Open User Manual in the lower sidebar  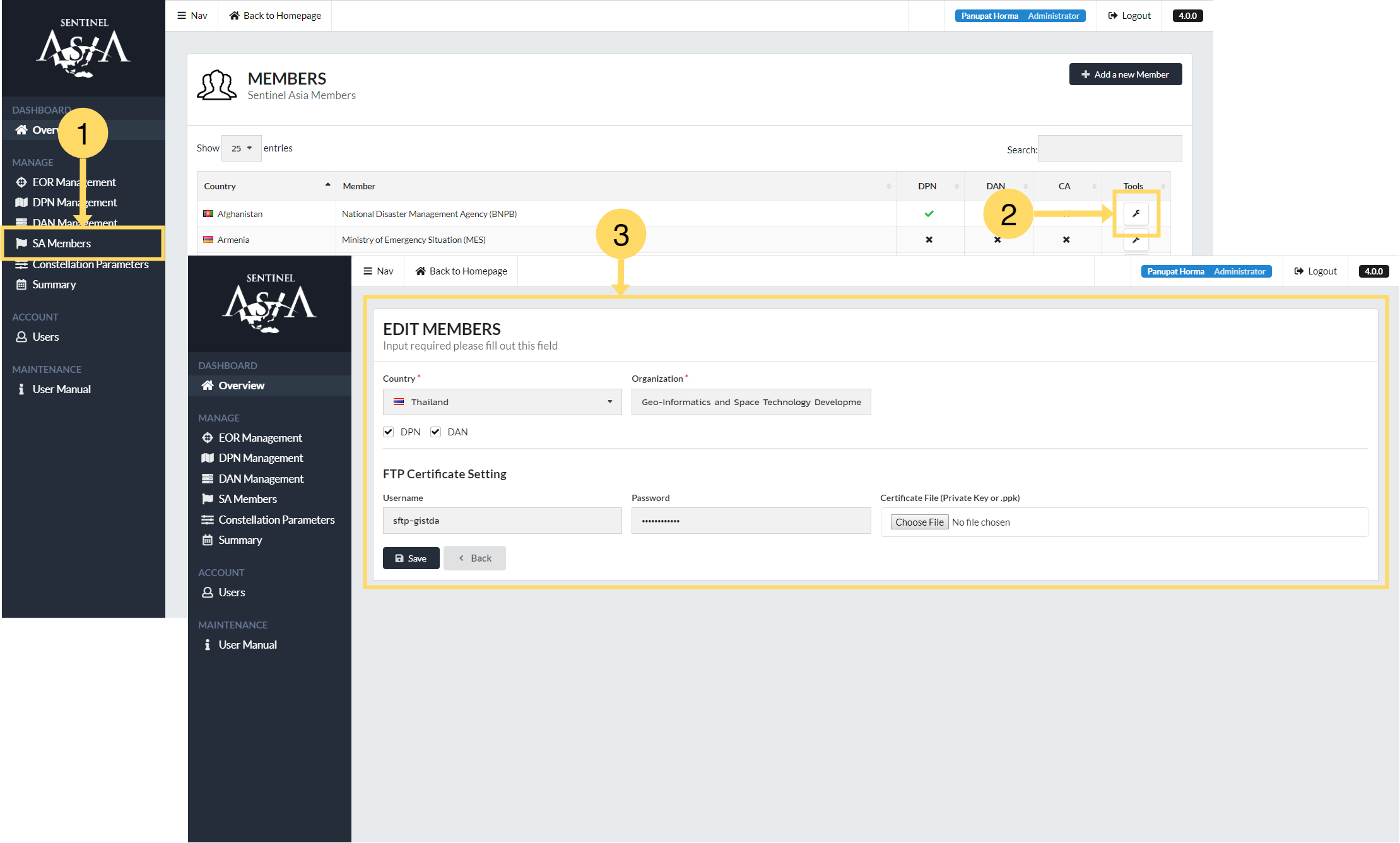click(247, 645)
